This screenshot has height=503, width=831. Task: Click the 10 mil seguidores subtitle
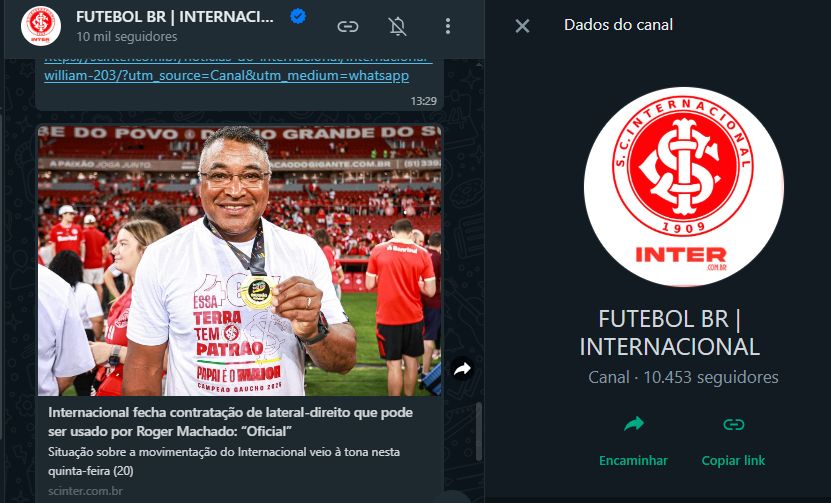click(127, 37)
